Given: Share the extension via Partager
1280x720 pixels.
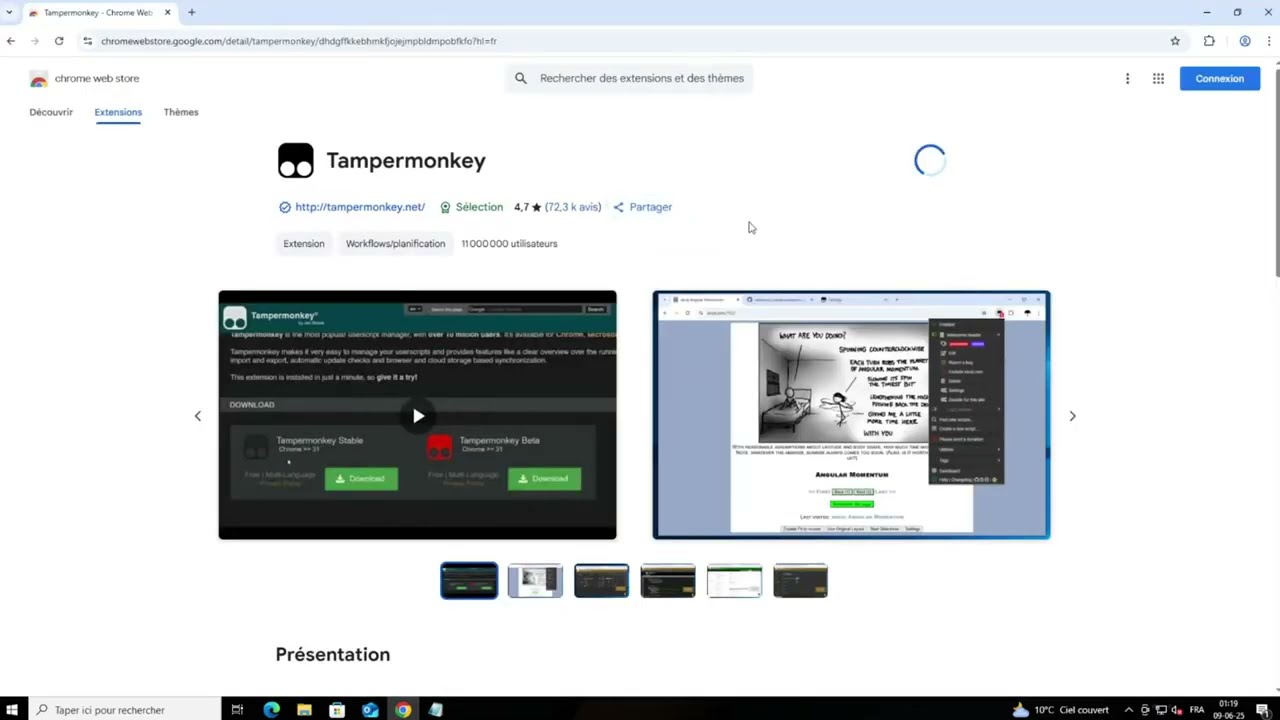Looking at the screenshot, I should click(x=642, y=207).
